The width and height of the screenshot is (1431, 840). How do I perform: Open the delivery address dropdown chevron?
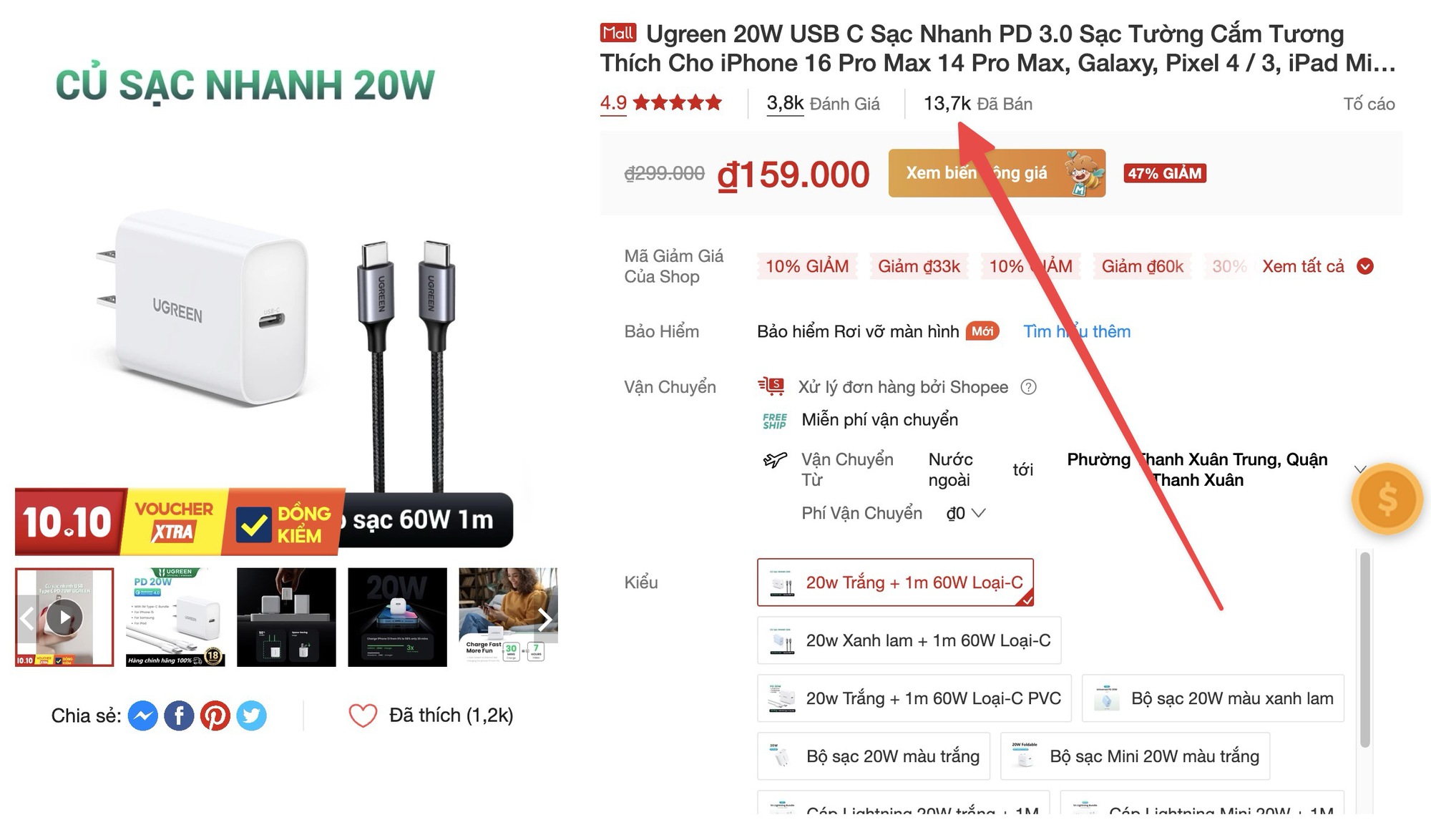coord(1360,469)
